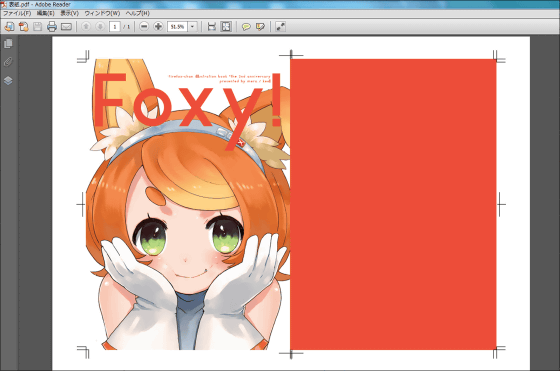
Task: Click the zoom percentage field 51.5%
Action: [177, 27]
